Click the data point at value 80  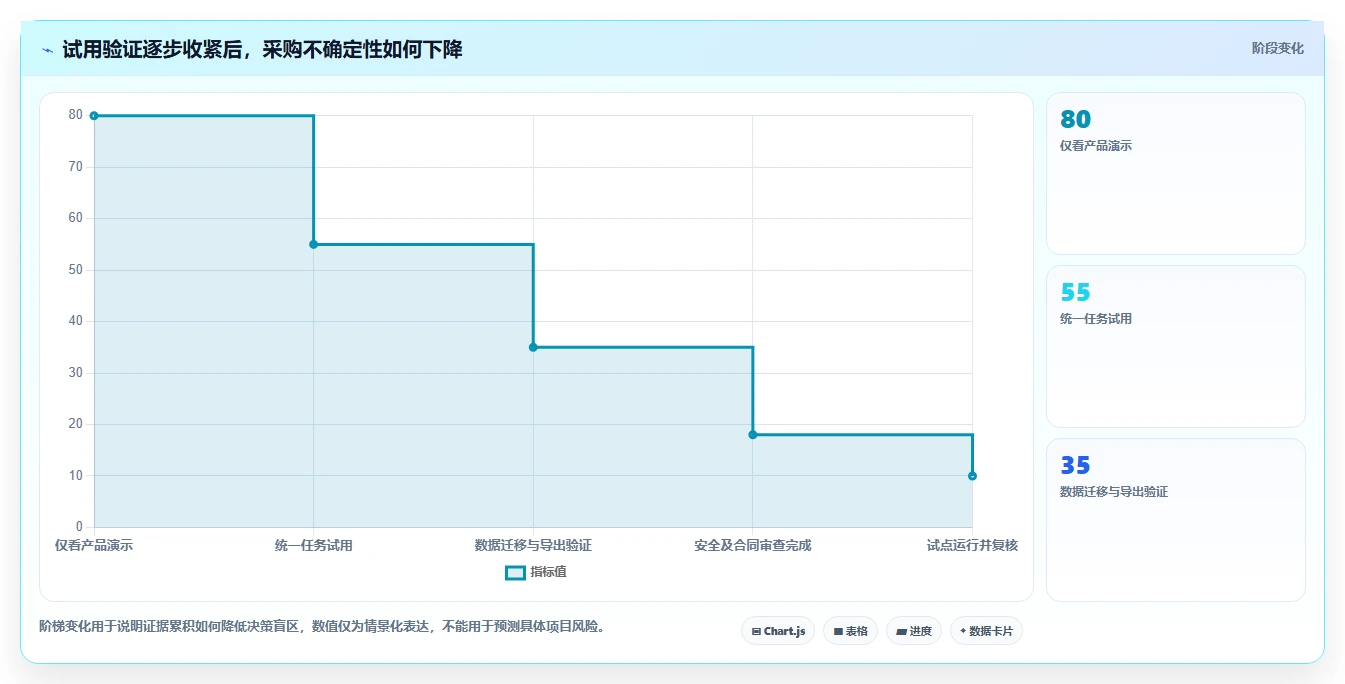pos(94,116)
